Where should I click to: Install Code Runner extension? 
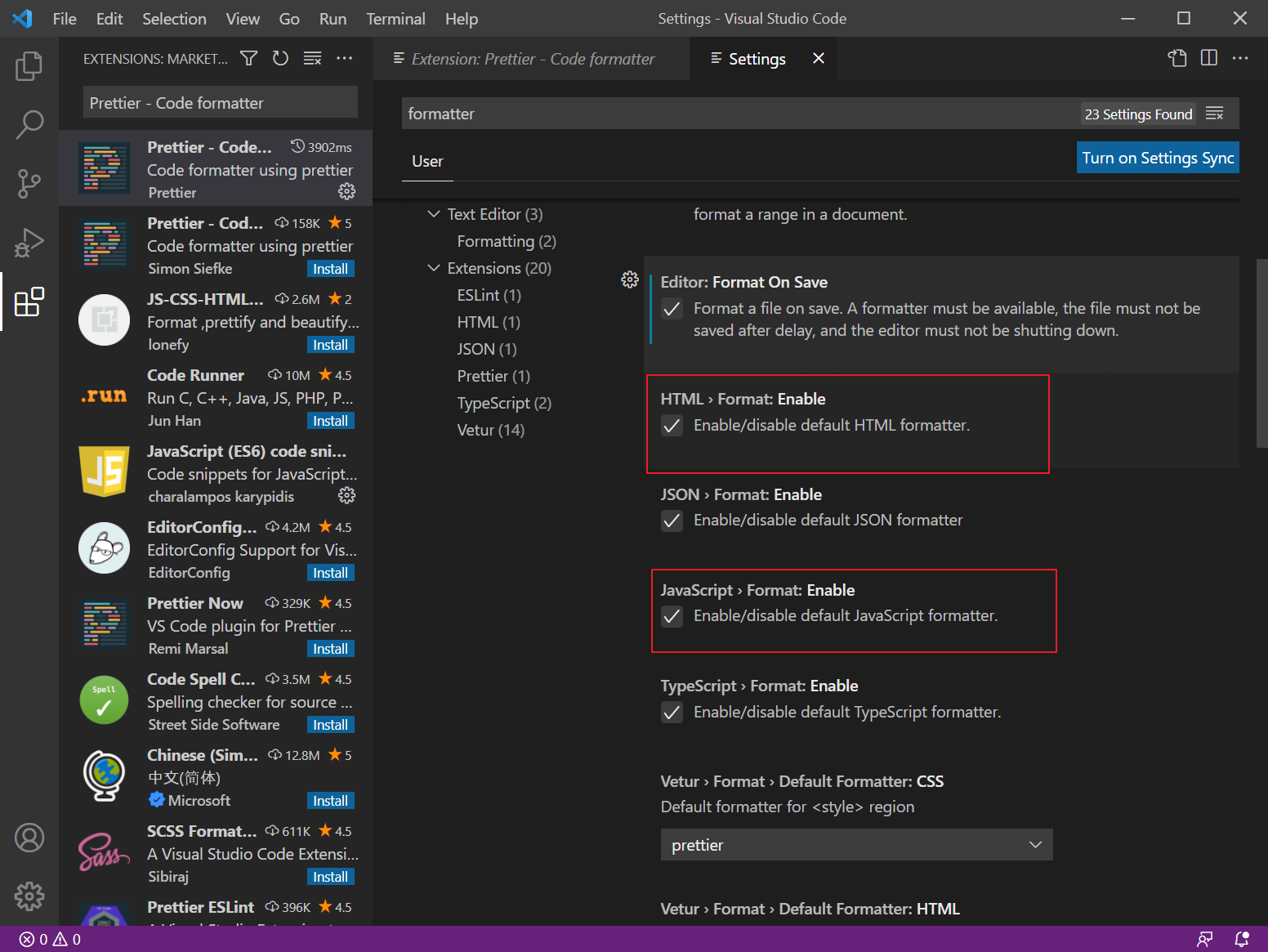(x=330, y=421)
